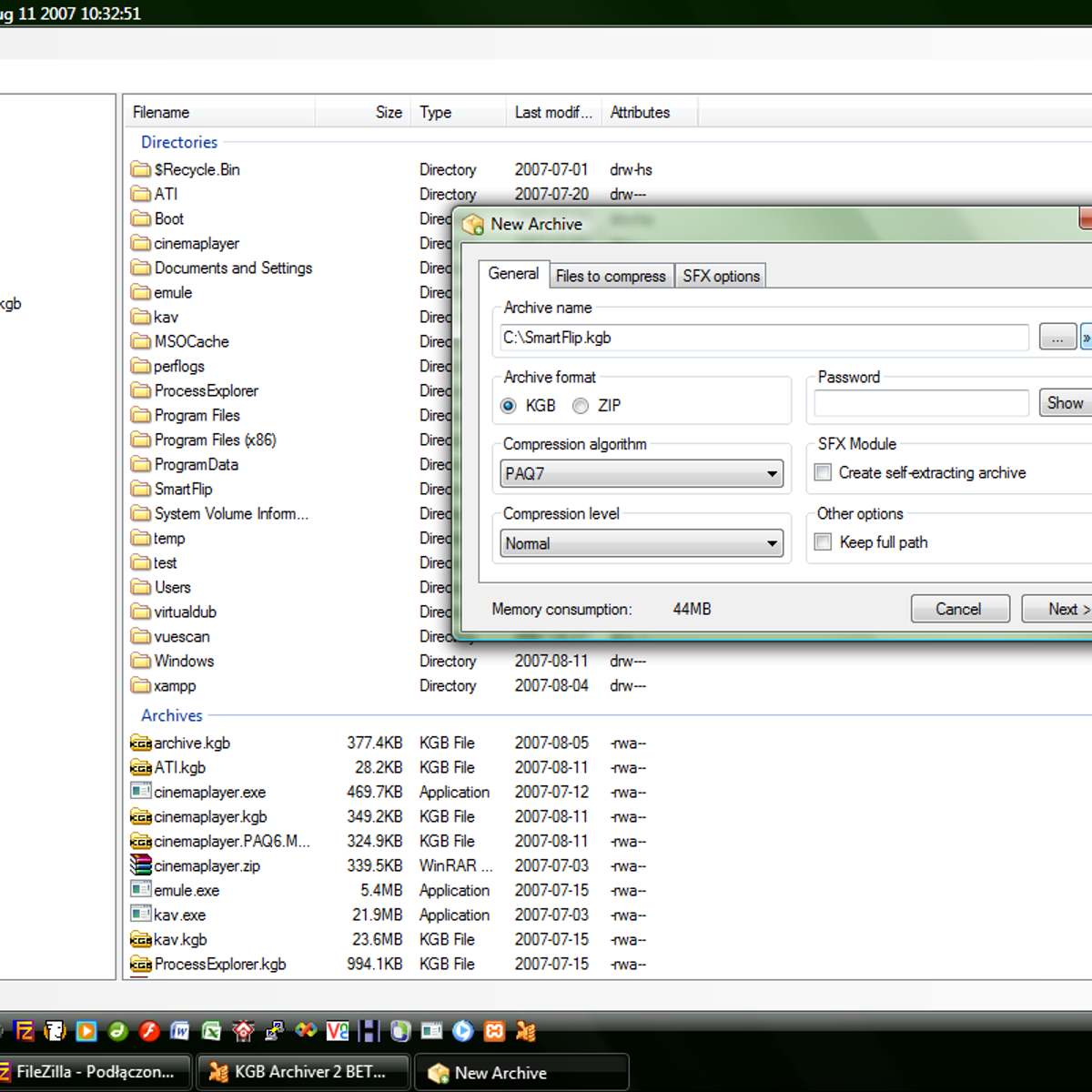Click the Show password button
Viewport: 1092px width, 1092px height.
1066,402
